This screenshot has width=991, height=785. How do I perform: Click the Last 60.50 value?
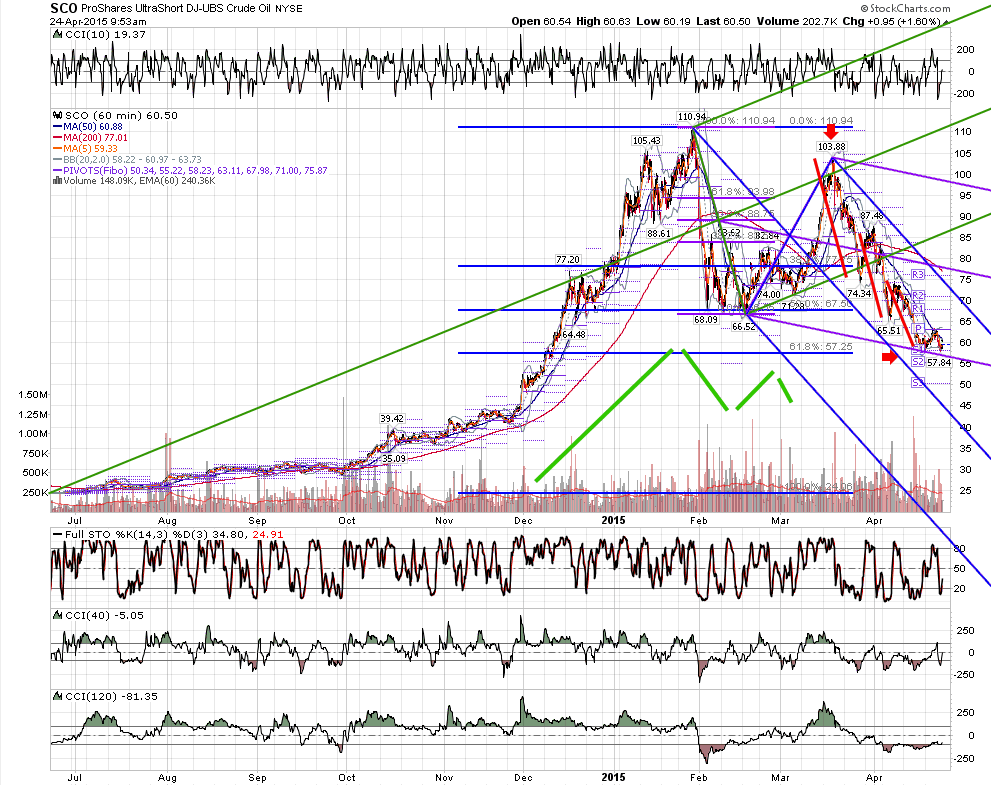coord(724,21)
